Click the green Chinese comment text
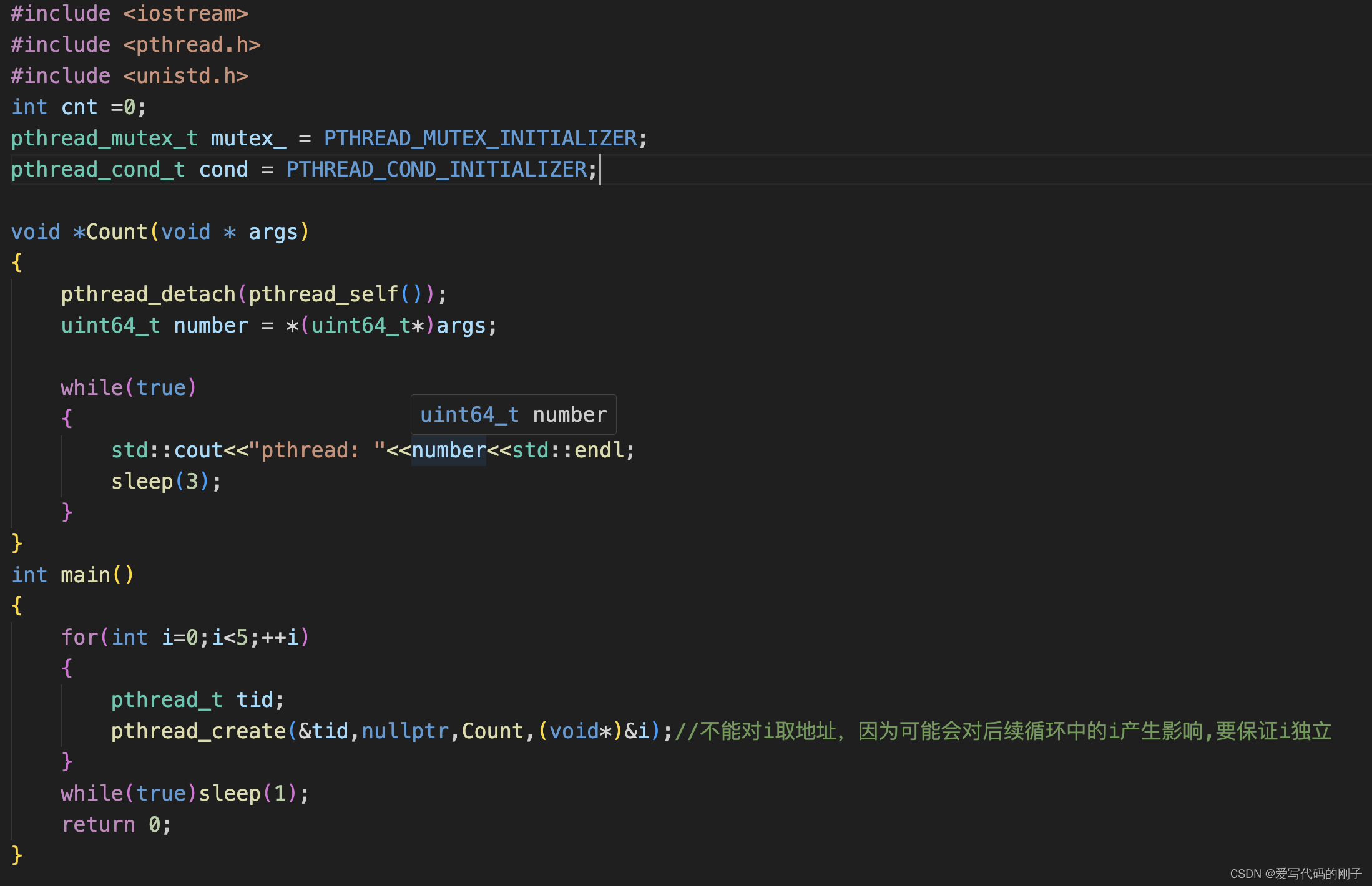Viewport: 1372px width, 886px height. (x=1003, y=731)
